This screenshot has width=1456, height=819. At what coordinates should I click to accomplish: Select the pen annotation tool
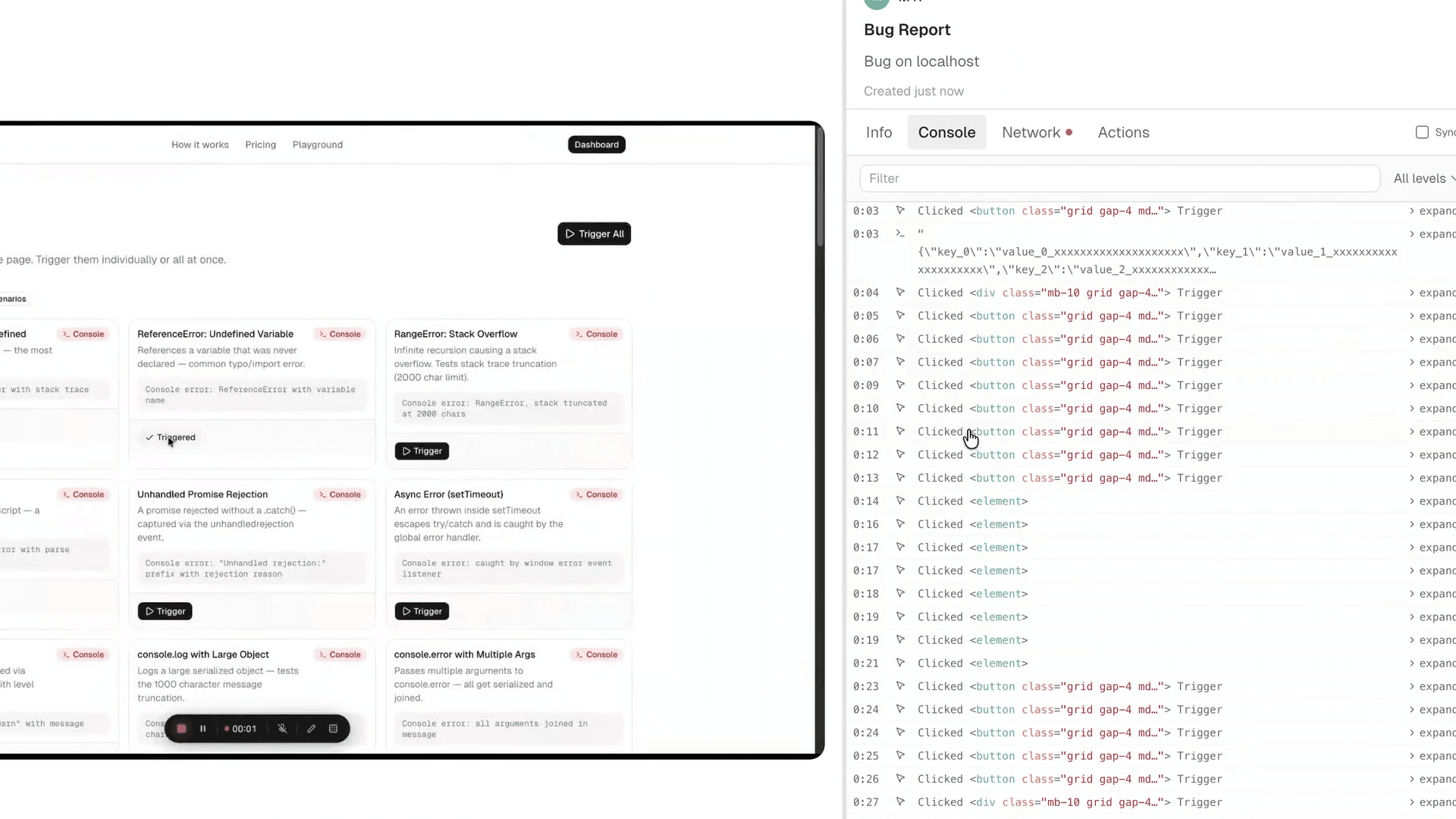coord(311,728)
